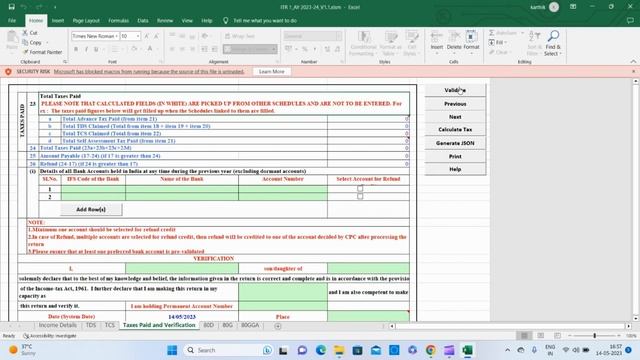Viewport: 640px width, 360px height.
Task: Click the Validate button
Action: pos(455,90)
